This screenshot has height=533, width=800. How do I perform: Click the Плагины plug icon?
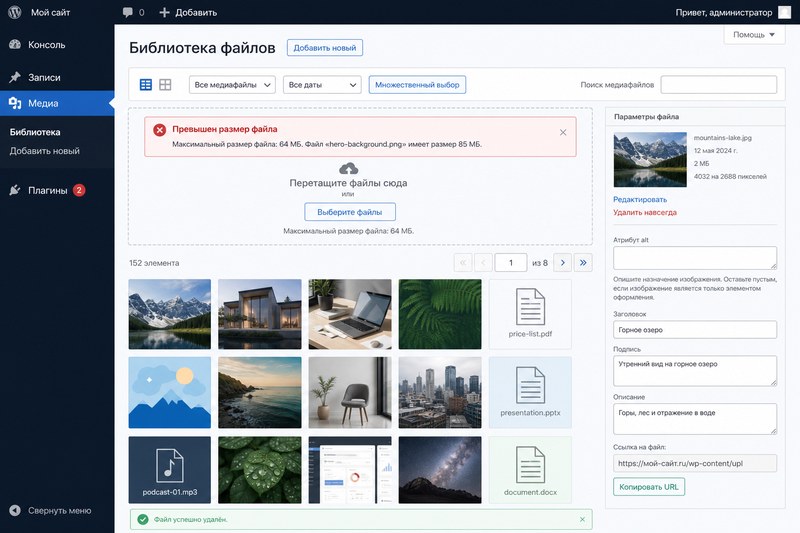[15, 190]
